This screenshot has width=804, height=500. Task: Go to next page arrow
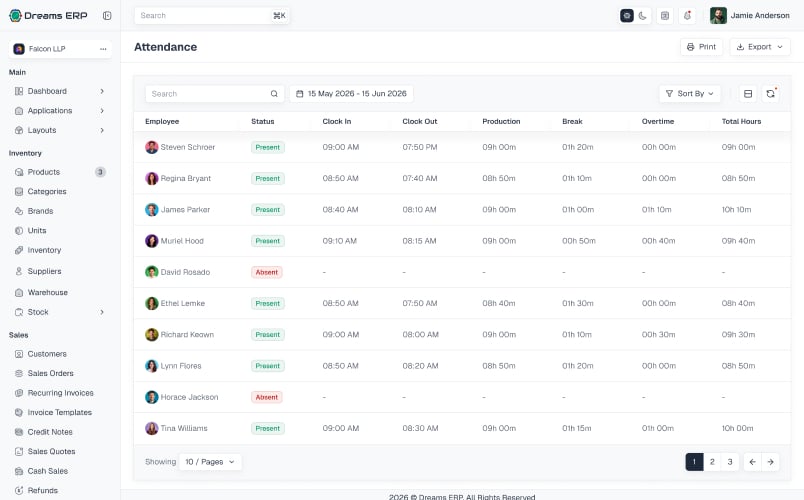(770, 462)
